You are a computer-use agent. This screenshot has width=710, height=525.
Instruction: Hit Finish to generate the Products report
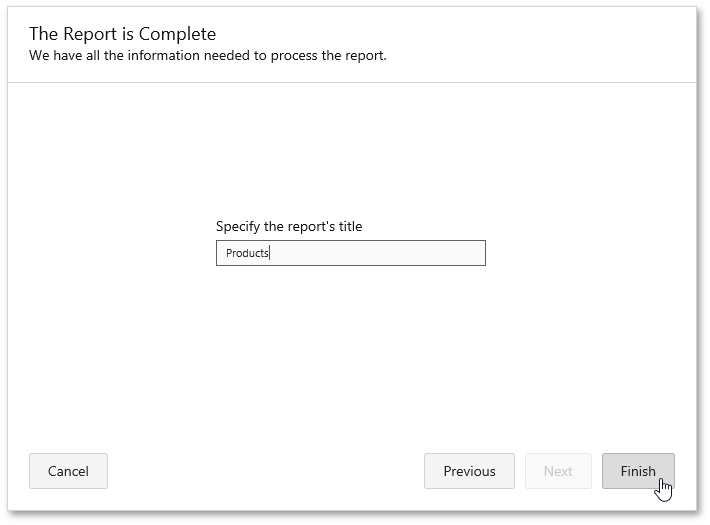[638, 471]
